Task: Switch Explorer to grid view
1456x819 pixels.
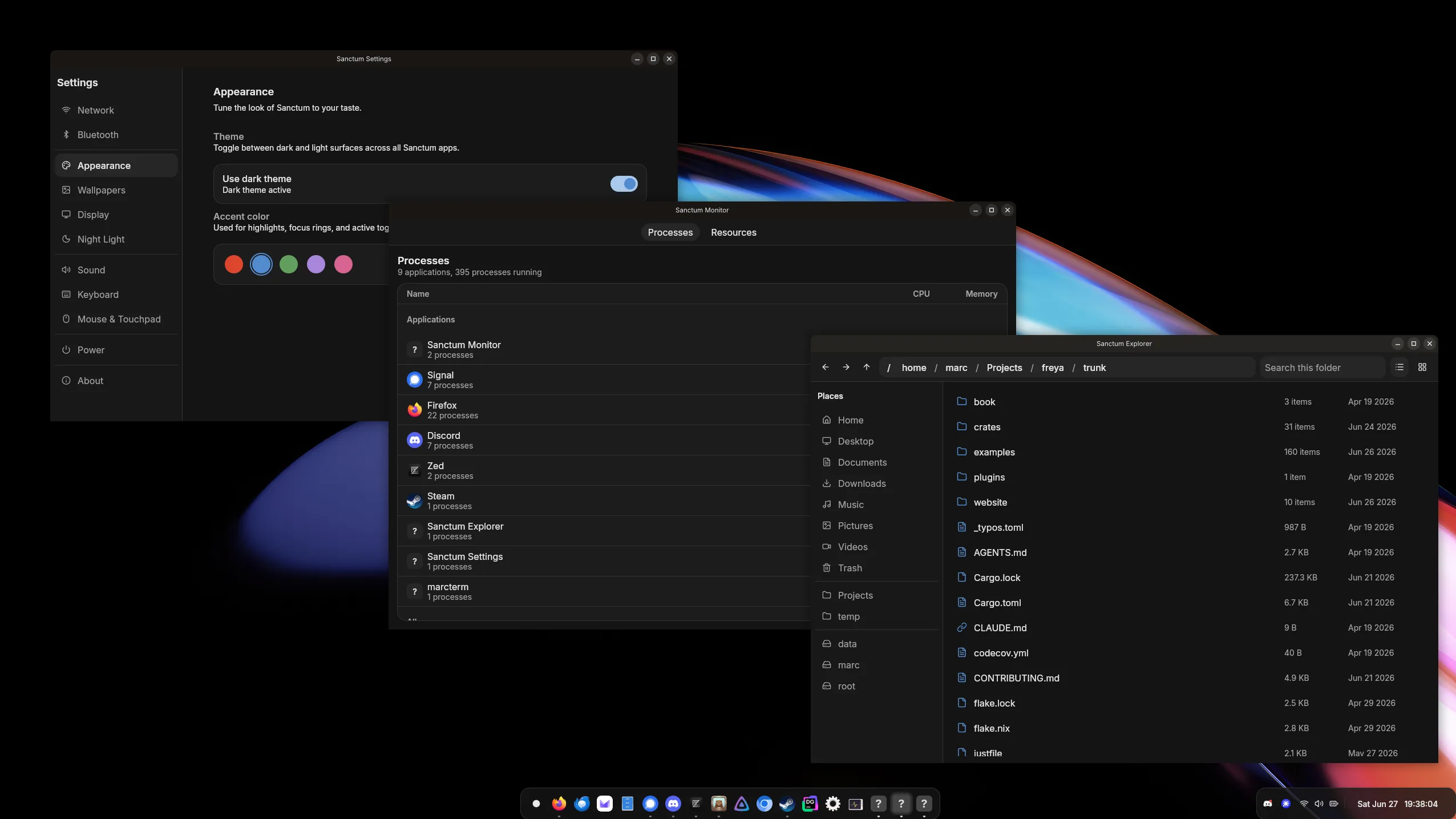Action: [1422, 367]
